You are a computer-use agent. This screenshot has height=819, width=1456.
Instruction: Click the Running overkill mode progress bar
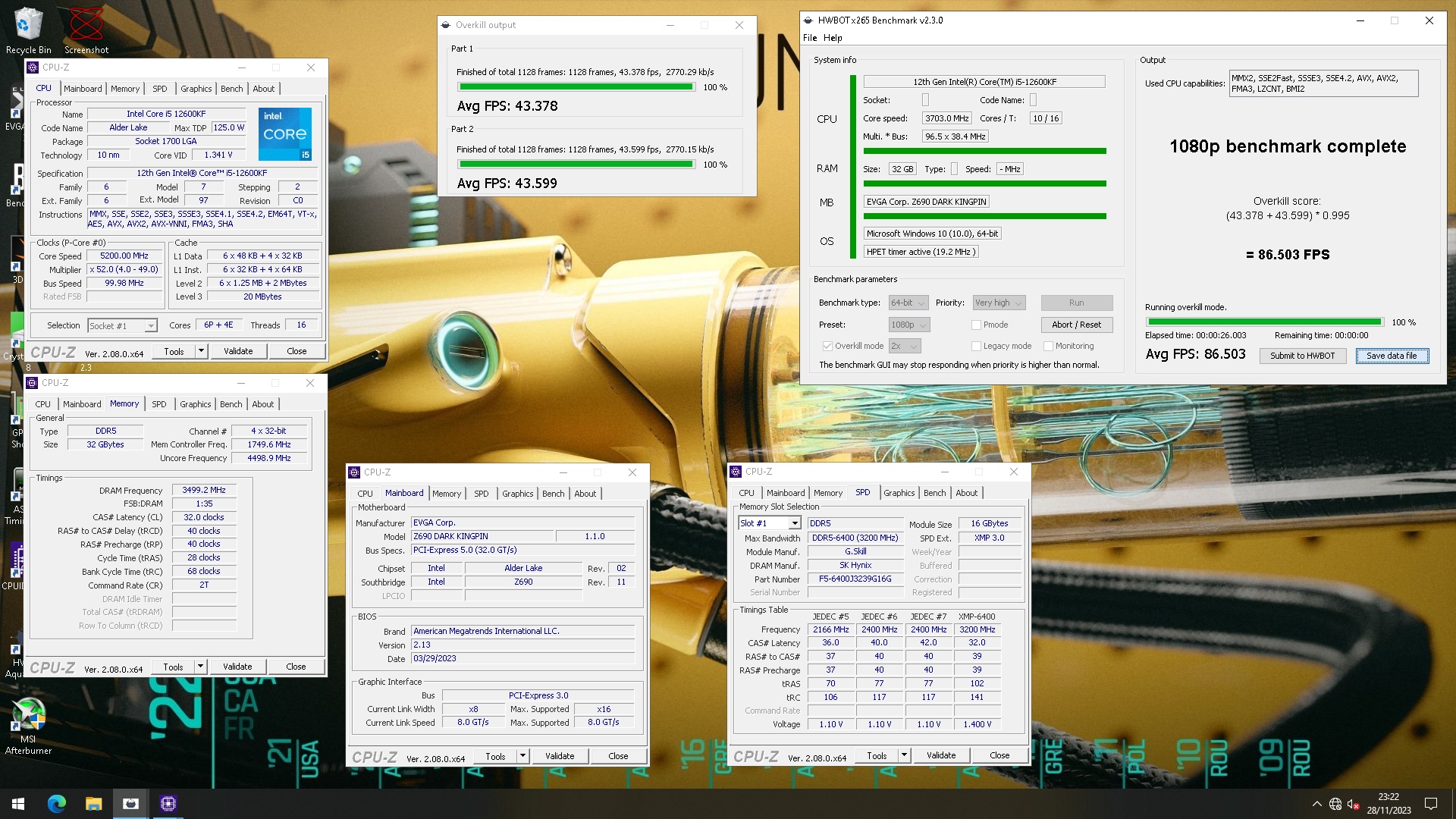tap(1264, 322)
